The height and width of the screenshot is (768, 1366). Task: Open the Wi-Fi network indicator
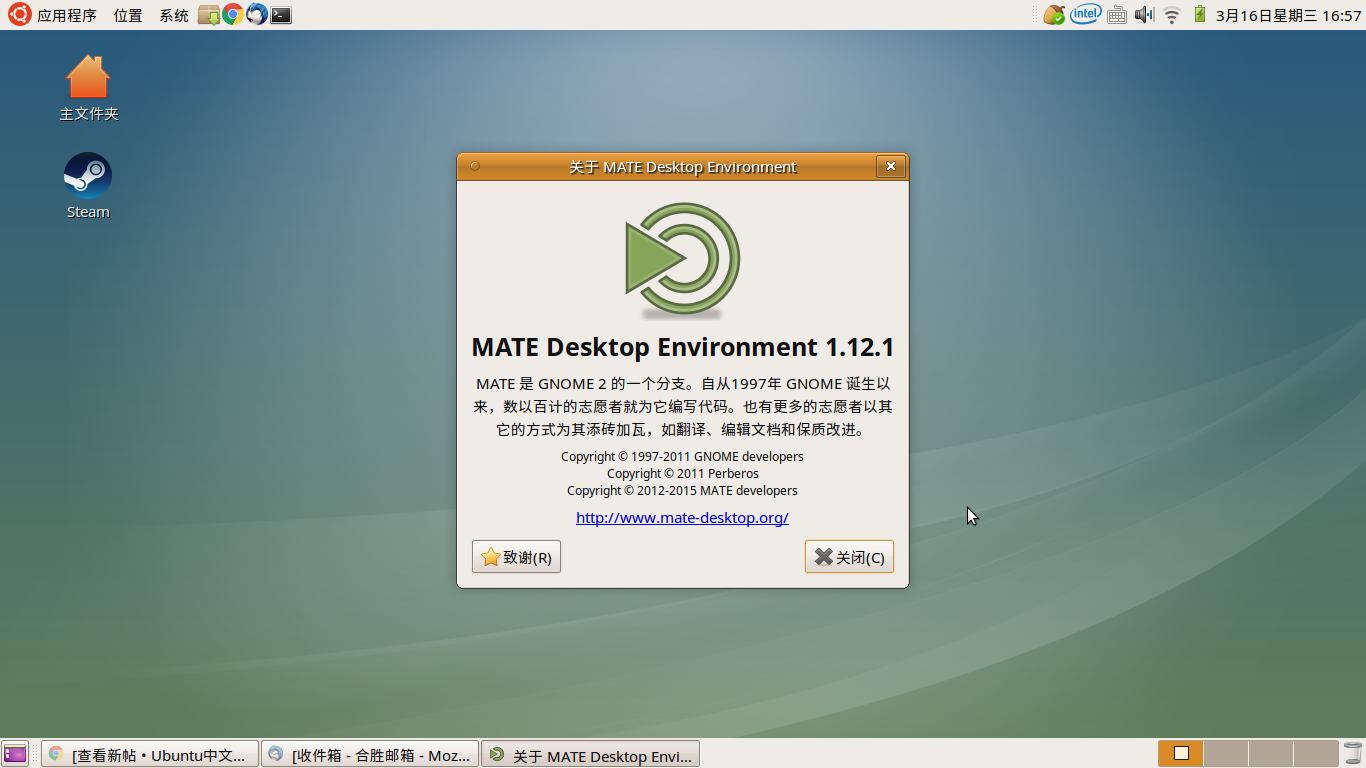[1172, 15]
